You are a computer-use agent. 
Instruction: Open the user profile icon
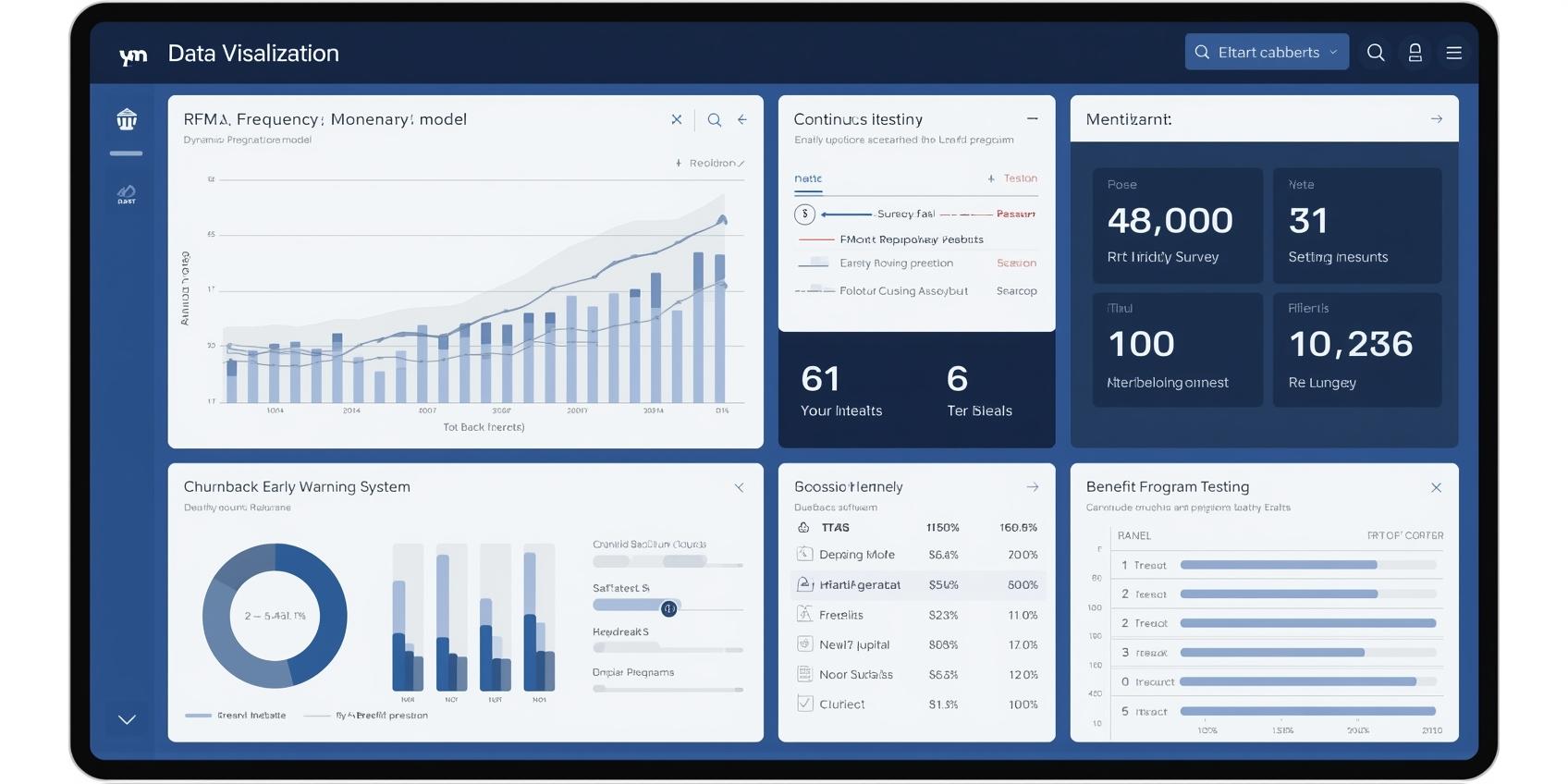click(x=1415, y=53)
